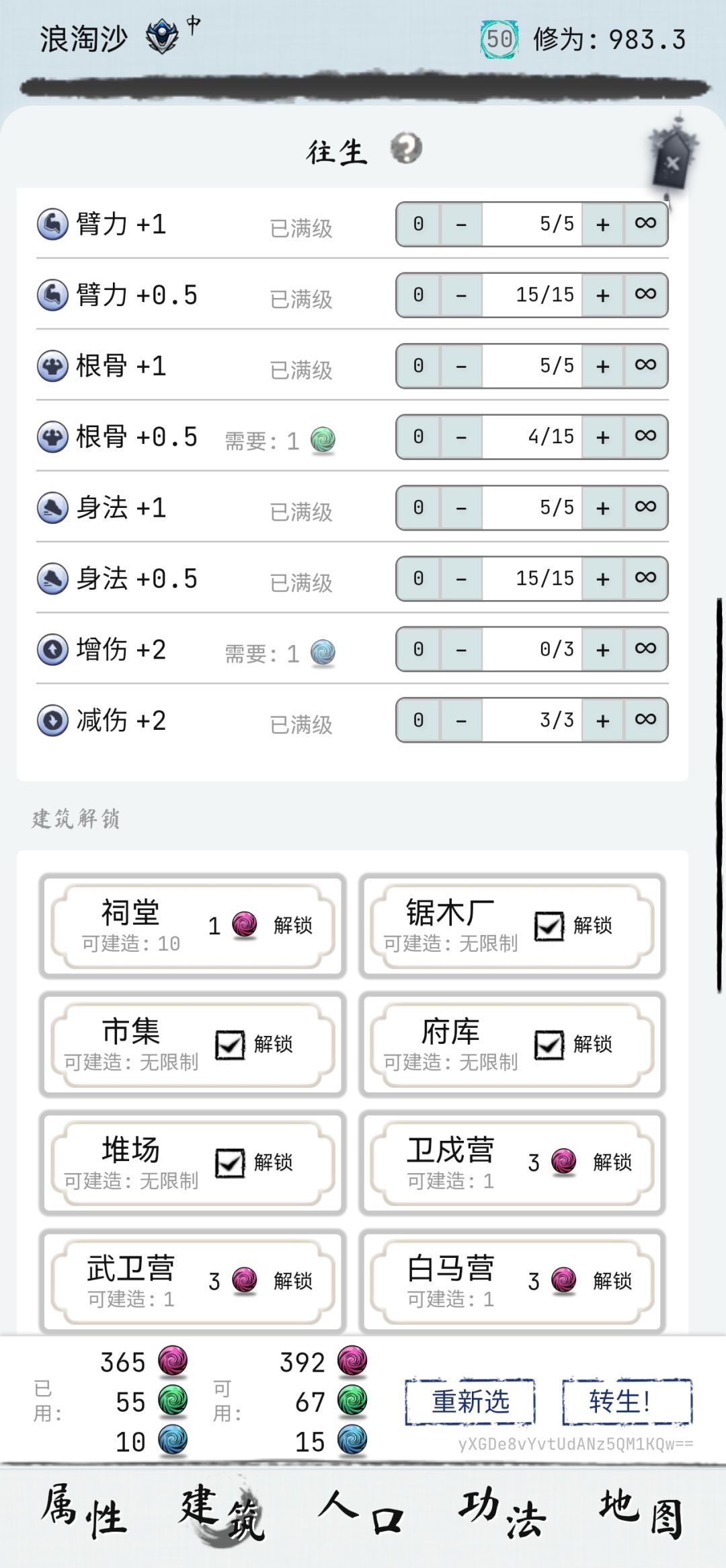Click the 根骨 +0.5 physique icon
The width and height of the screenshot is (726, 1568).
(x=52, y=437)
